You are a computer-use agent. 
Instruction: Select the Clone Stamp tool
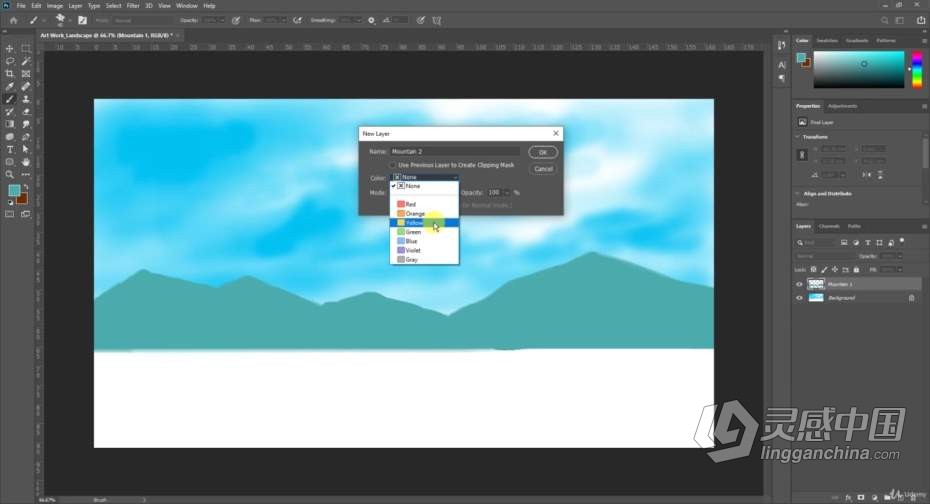click(x=26, y=99)
